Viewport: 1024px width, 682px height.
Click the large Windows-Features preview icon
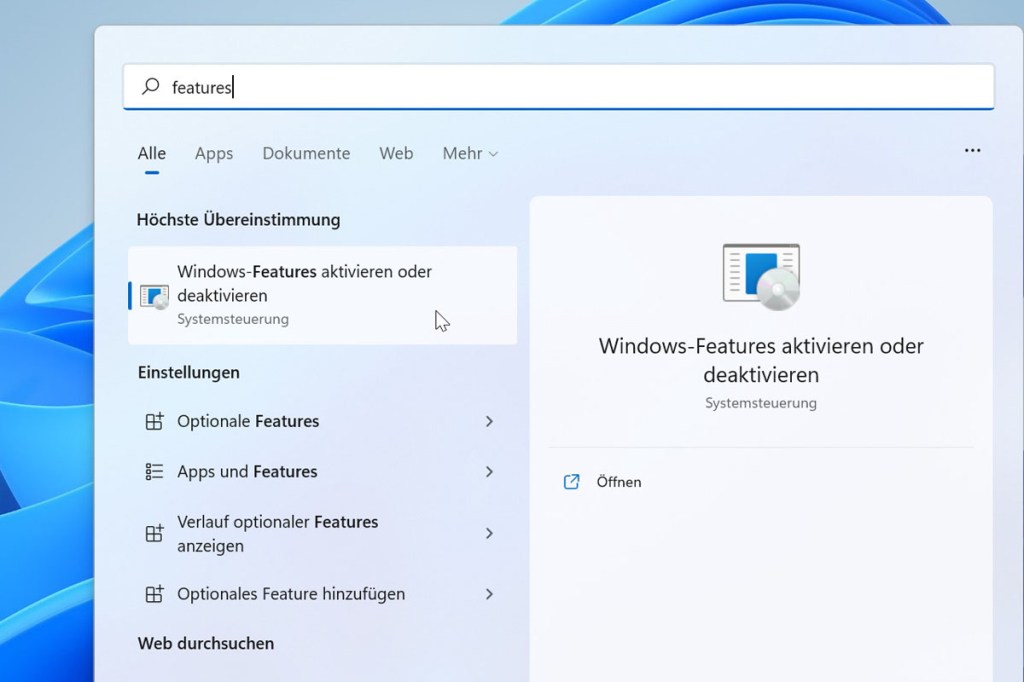click(761, 276)
